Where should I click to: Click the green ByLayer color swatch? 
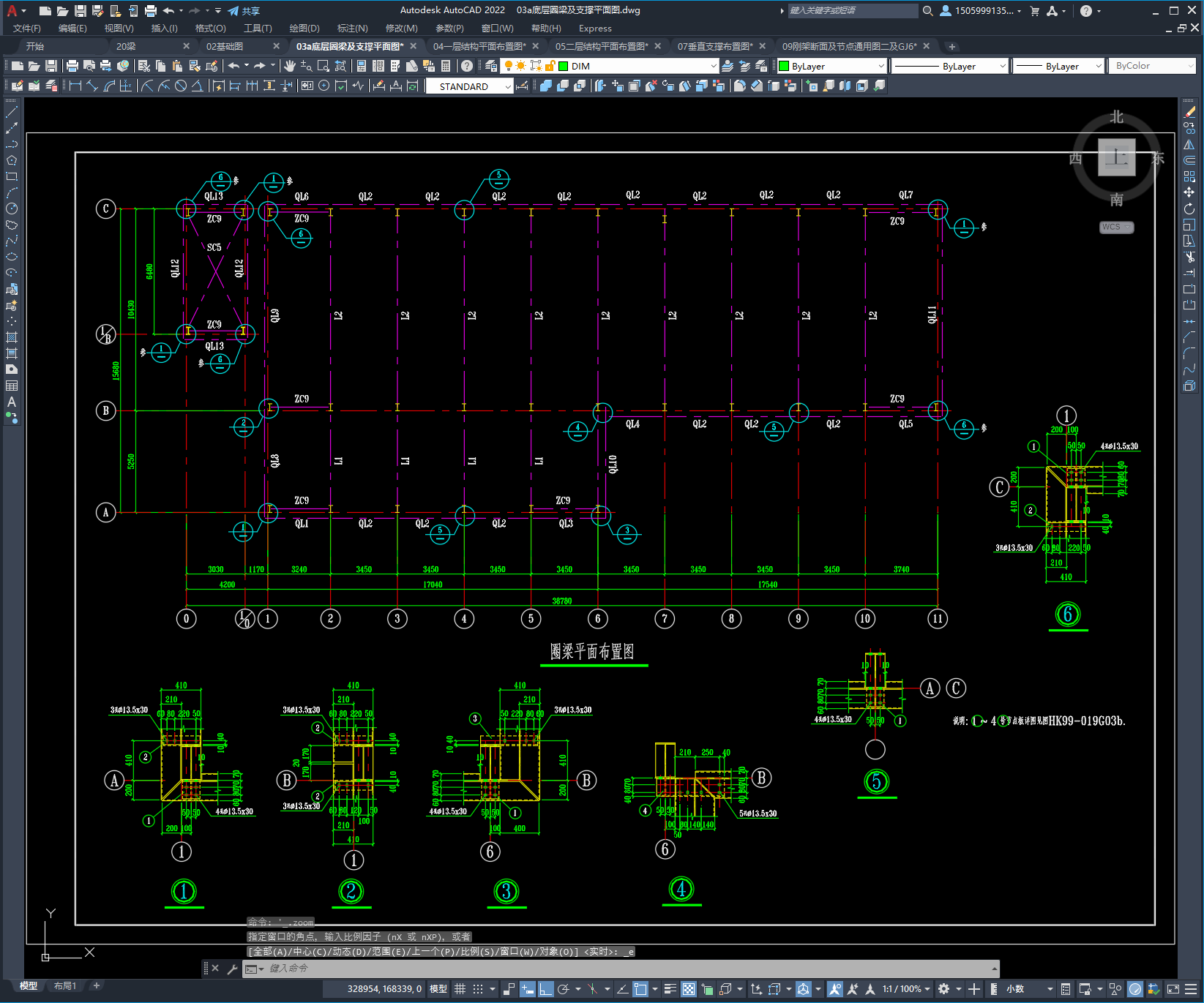(x=784, y=66)
